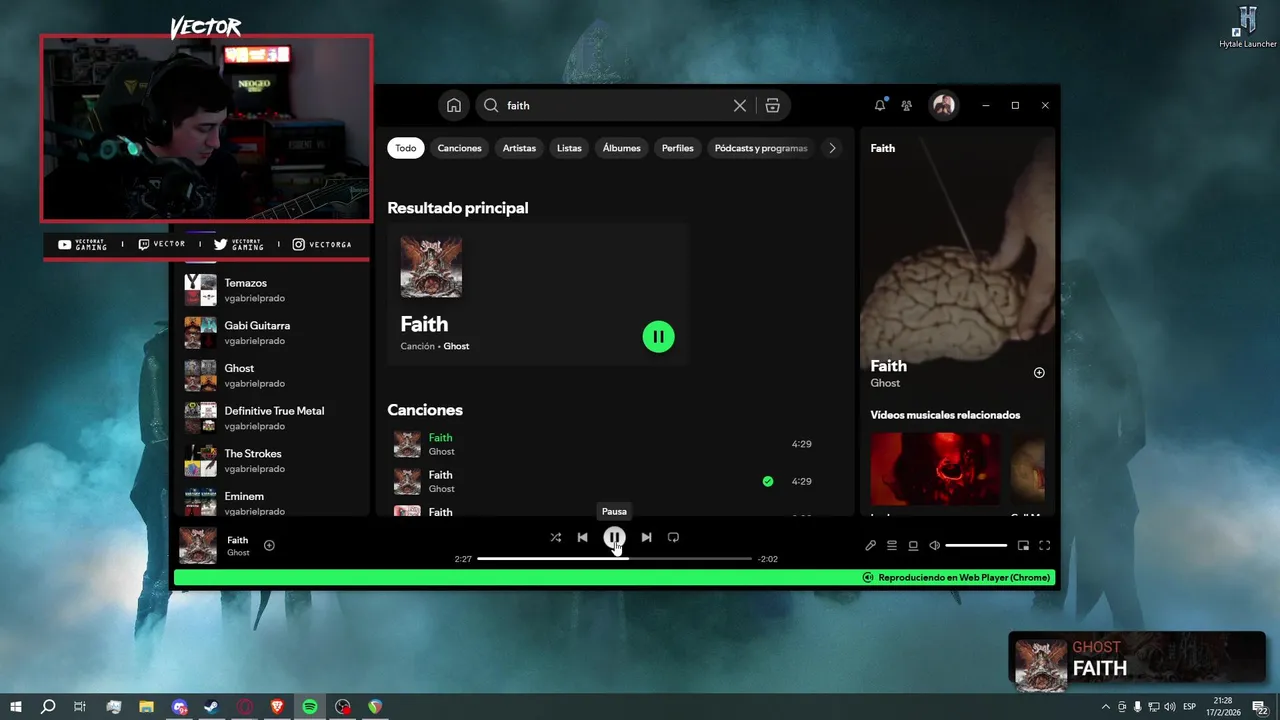Viewport: 1280px width, 720px height.
Task: Open Windows taskbar search
Action: coord(48,707)
